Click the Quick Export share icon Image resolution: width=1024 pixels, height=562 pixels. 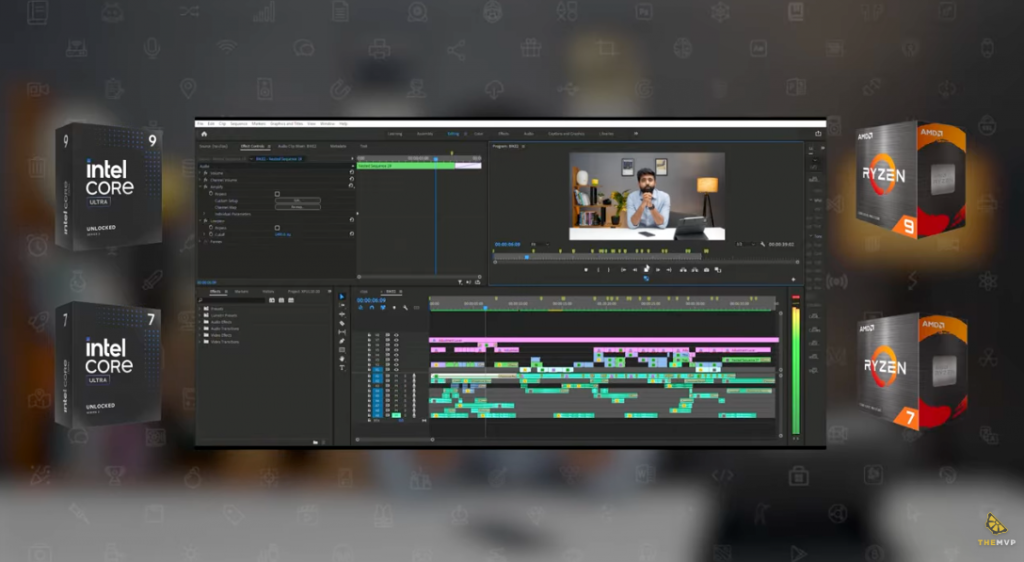pyautogui.click(x=818, y=133)
